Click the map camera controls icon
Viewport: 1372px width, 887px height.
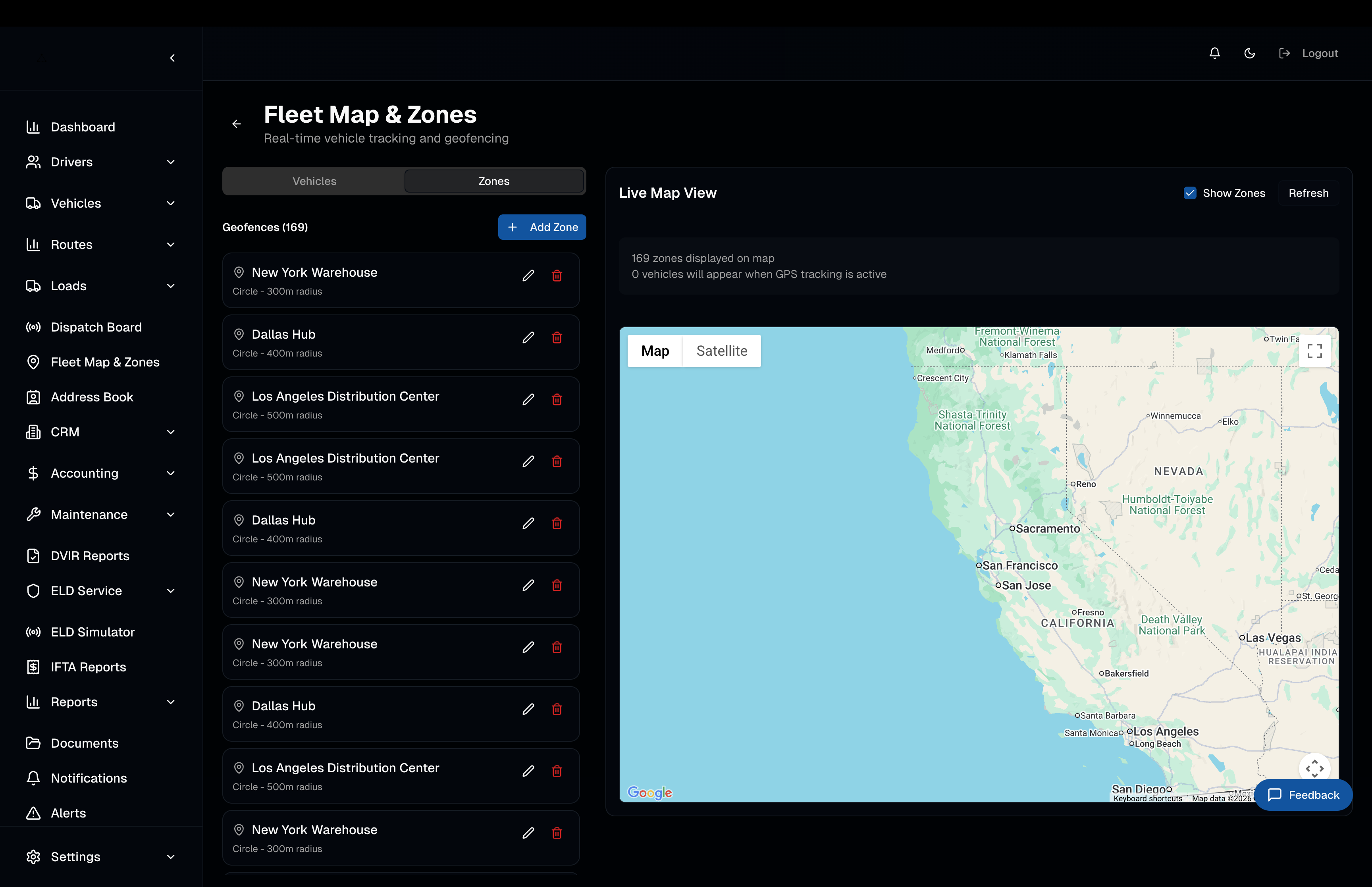pyautogui.click(x=1314, y=768)
